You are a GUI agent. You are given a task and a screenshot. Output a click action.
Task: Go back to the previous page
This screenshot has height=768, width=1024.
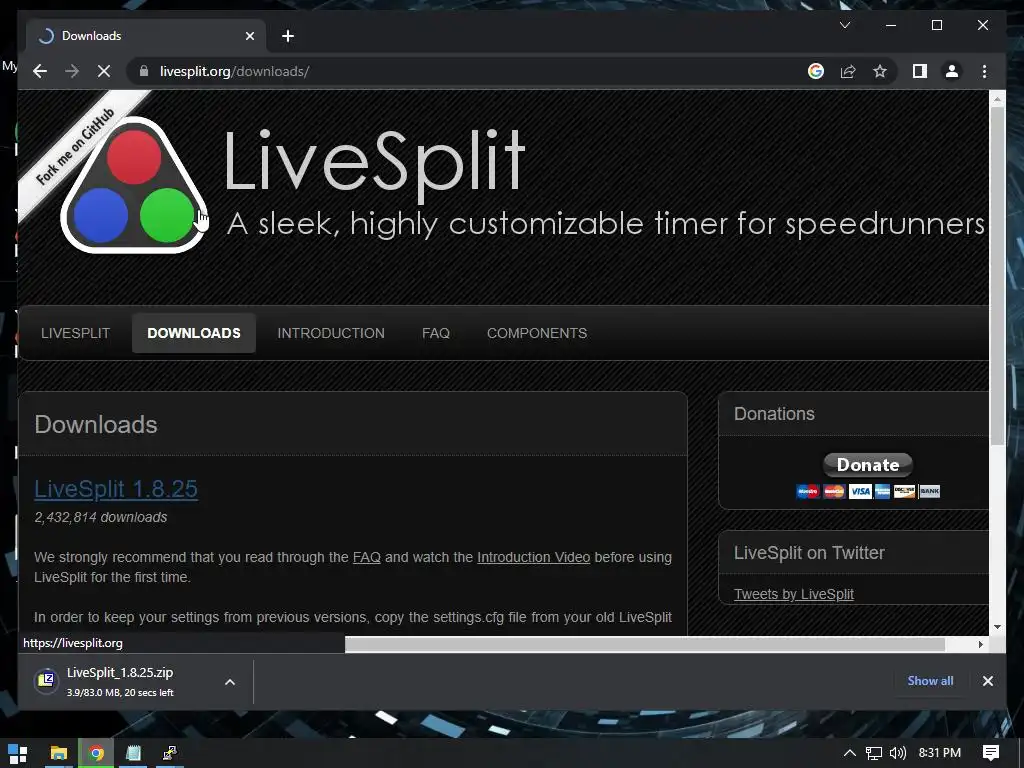pos(40,71)
